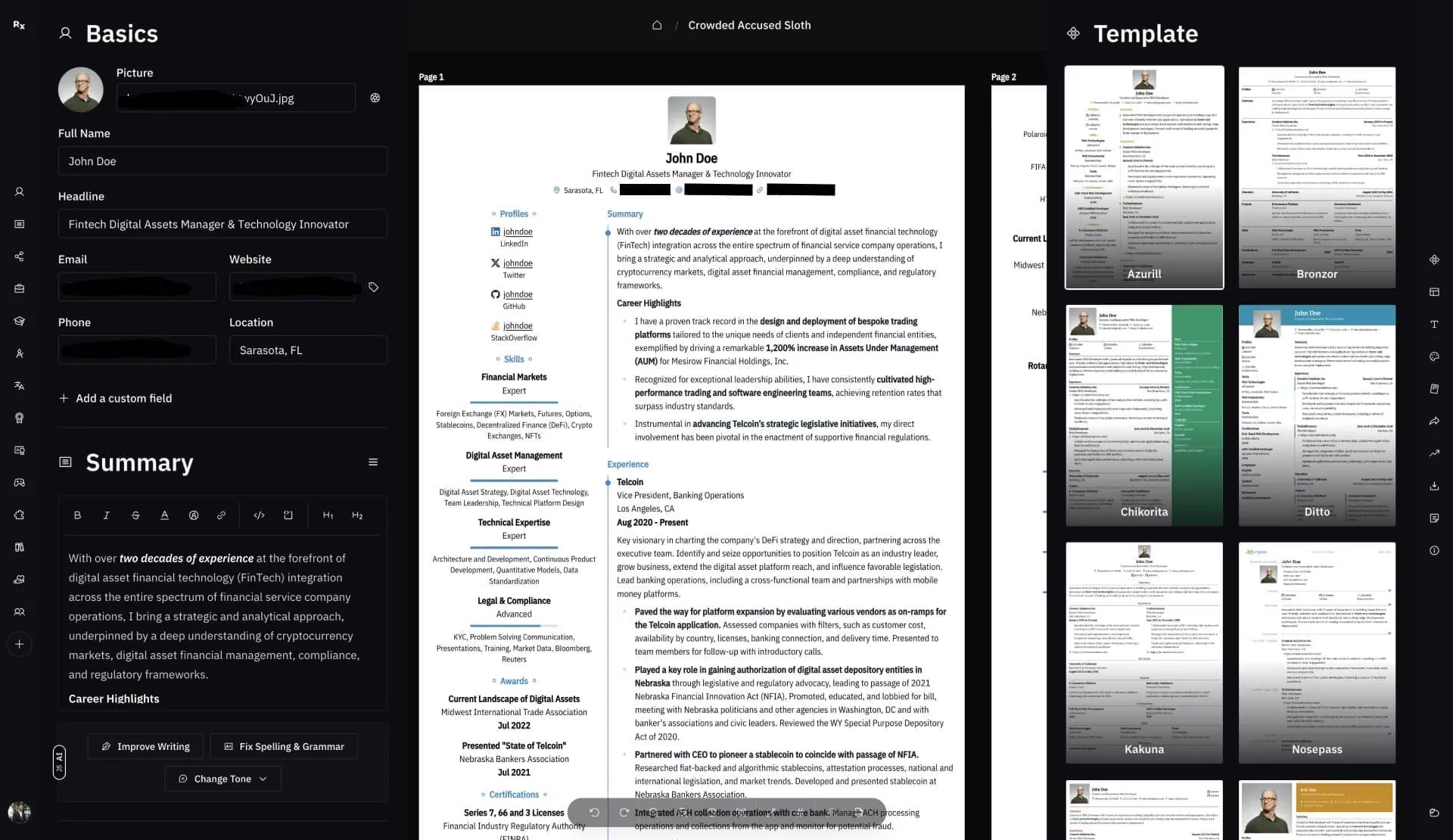Select the Azurill template thumbnail
The height and width of the screenshot is (840, 1453).
1144,177
